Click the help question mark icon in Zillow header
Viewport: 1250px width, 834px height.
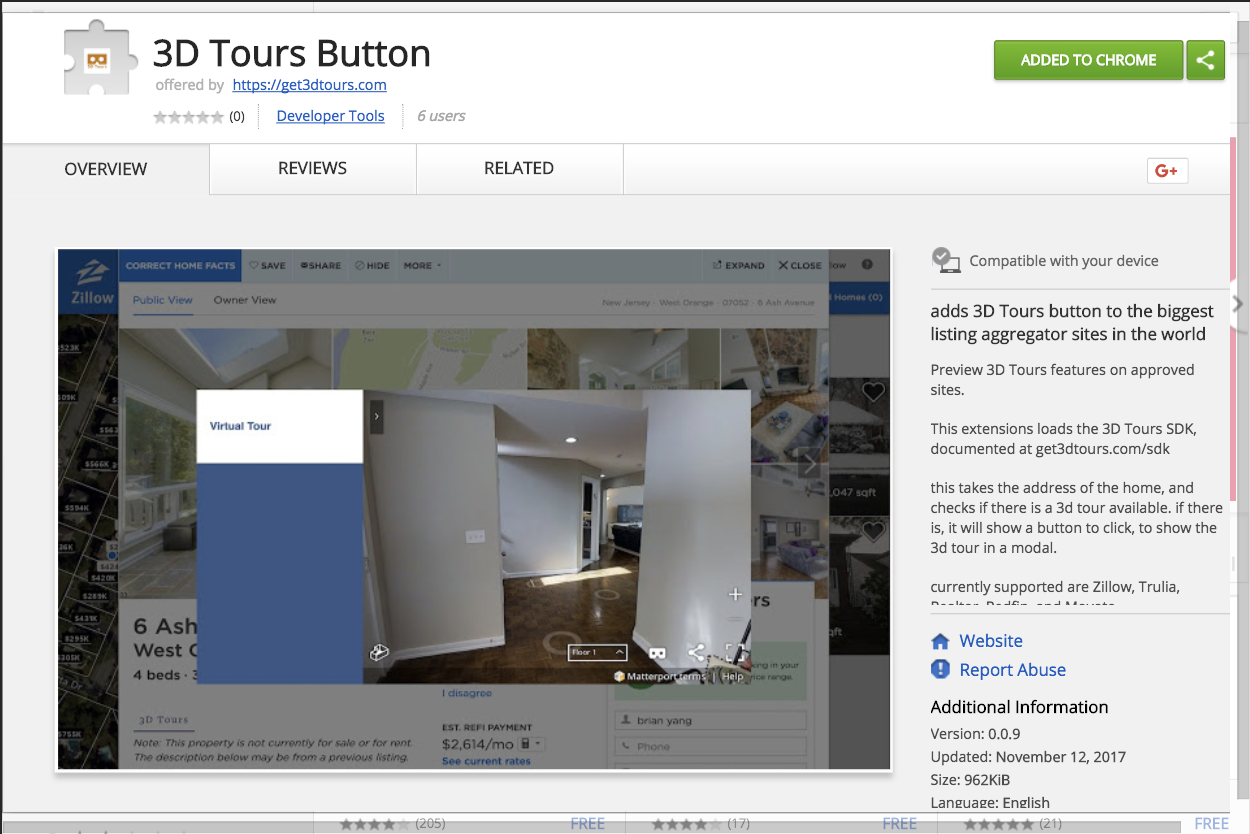pos(867,265)
